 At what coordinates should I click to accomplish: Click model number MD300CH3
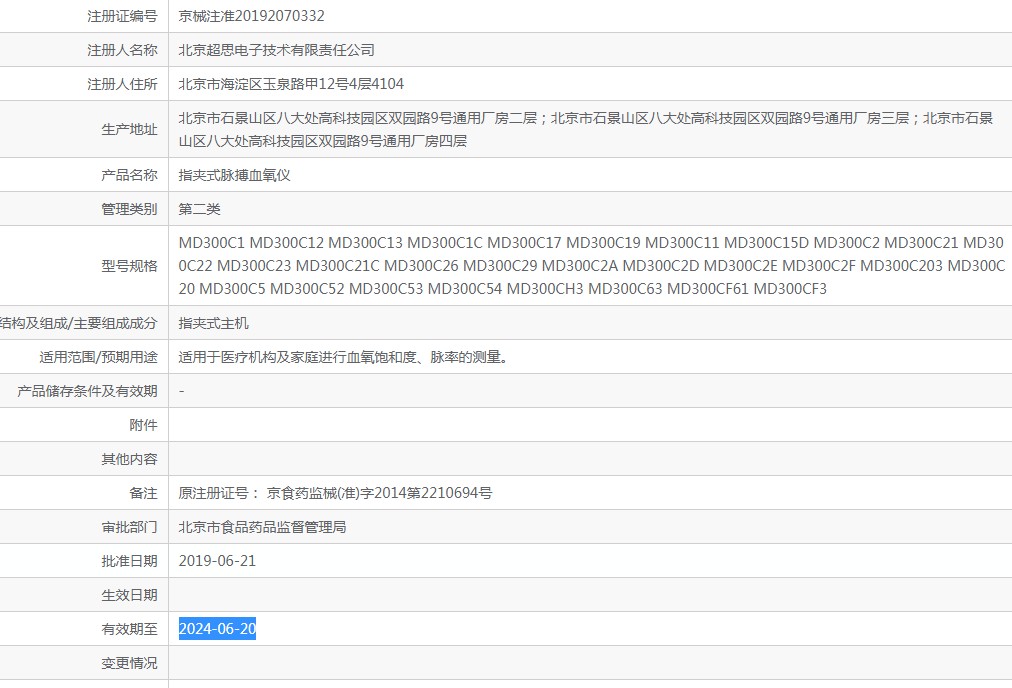pyautogui.click(x=545, y=289)
